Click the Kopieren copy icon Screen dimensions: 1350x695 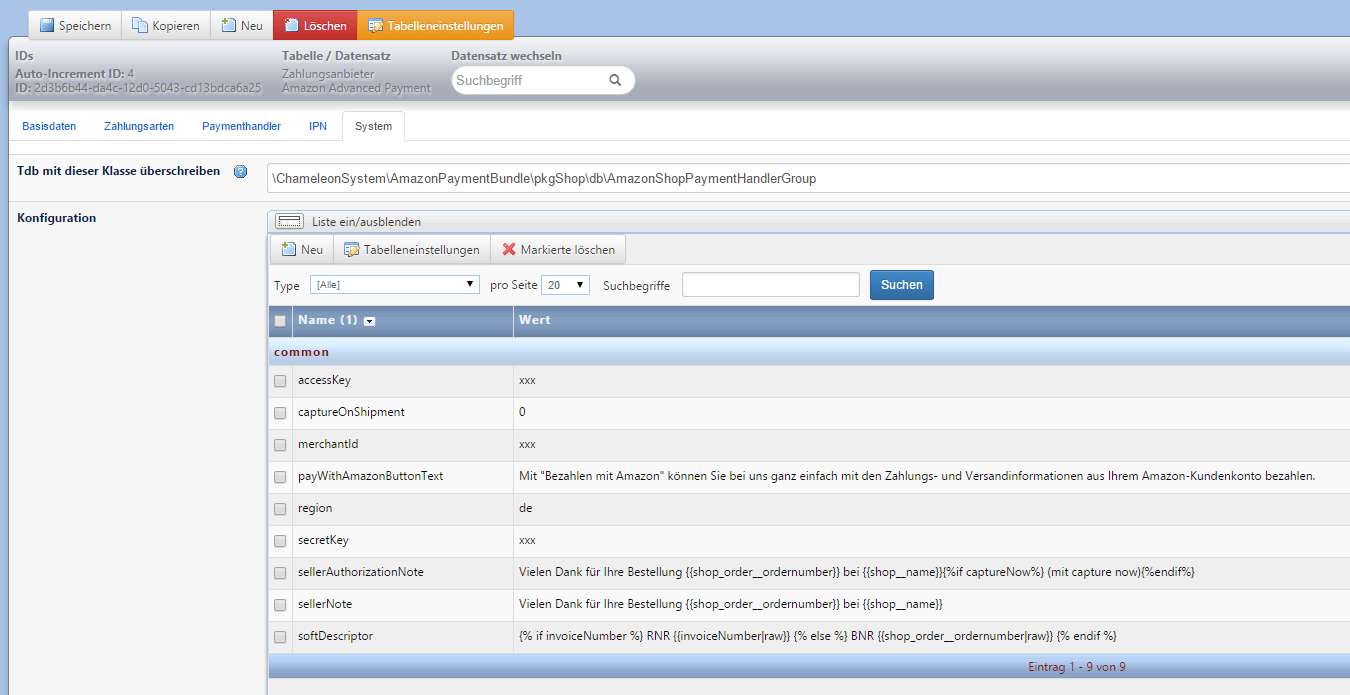coord(140,26)
